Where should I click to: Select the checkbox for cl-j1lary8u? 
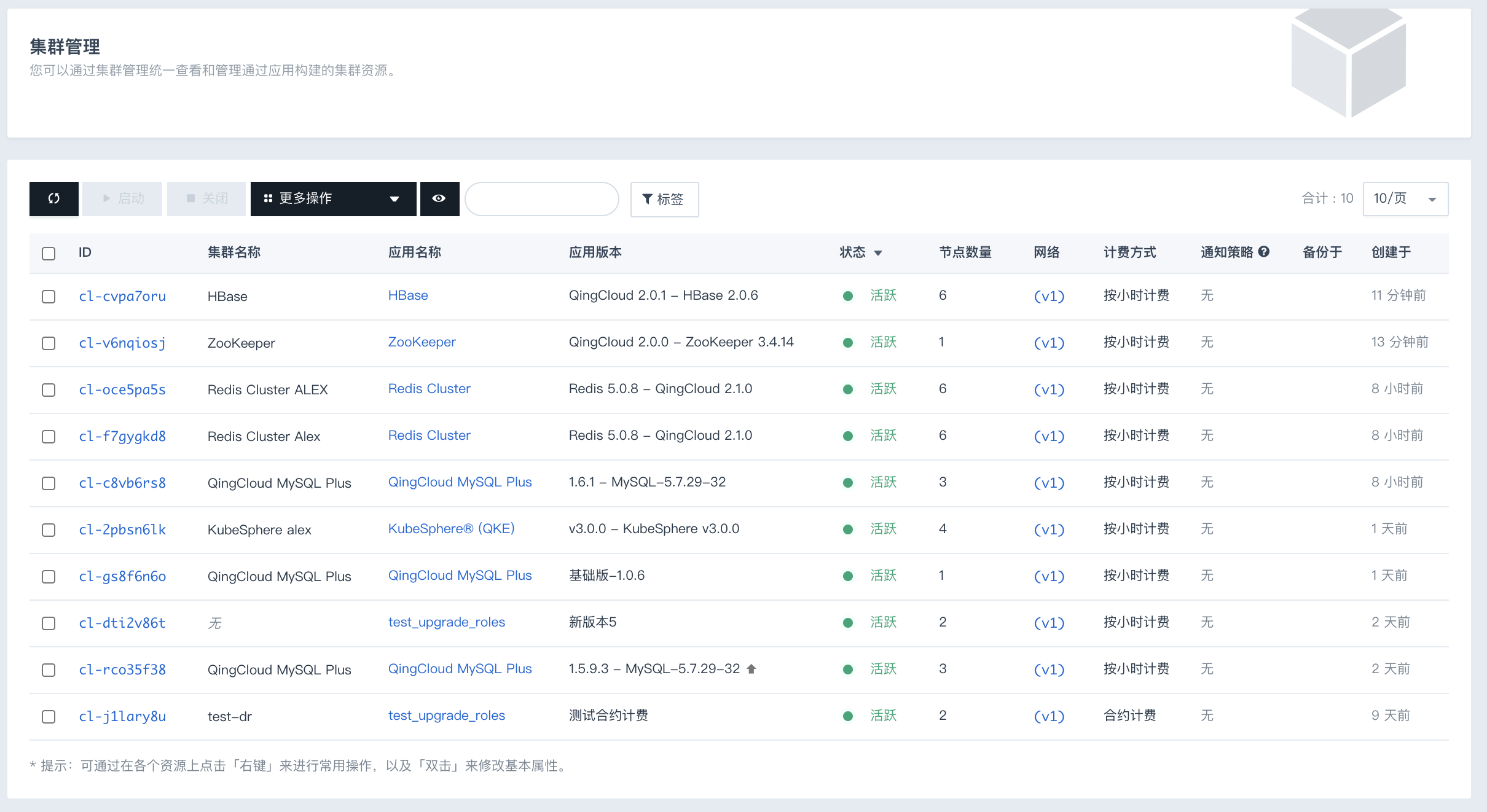[49, 716]
